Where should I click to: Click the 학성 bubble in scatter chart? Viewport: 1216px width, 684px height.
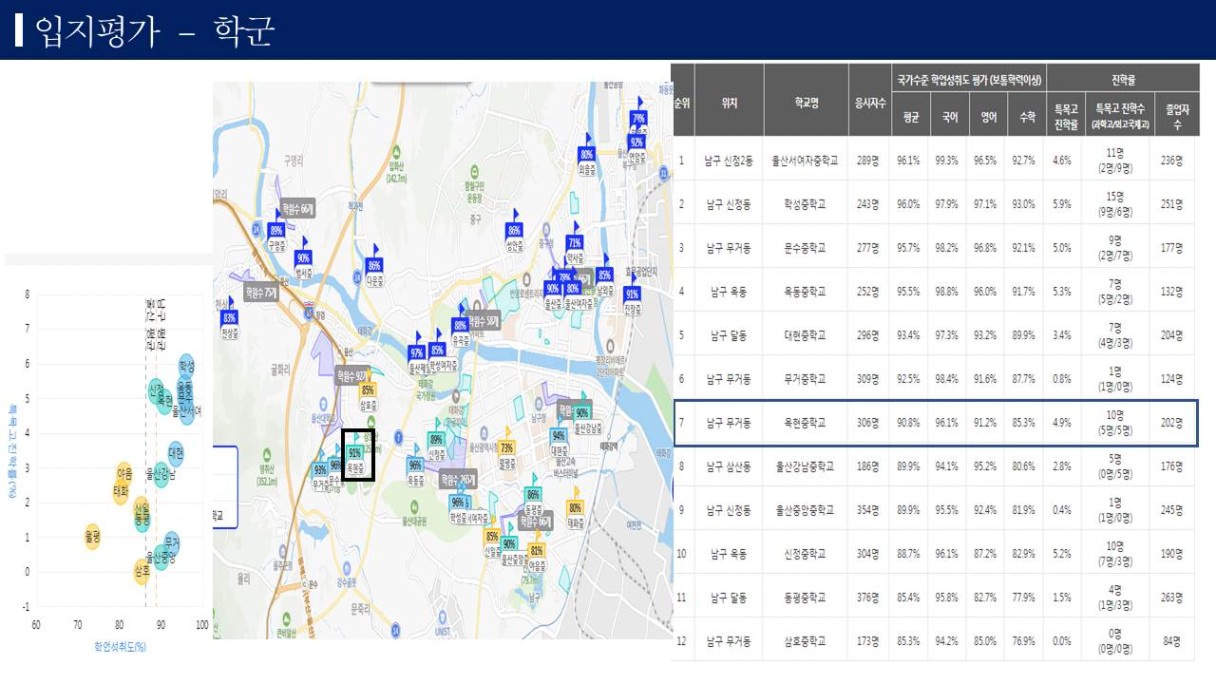tap(186, 367)
